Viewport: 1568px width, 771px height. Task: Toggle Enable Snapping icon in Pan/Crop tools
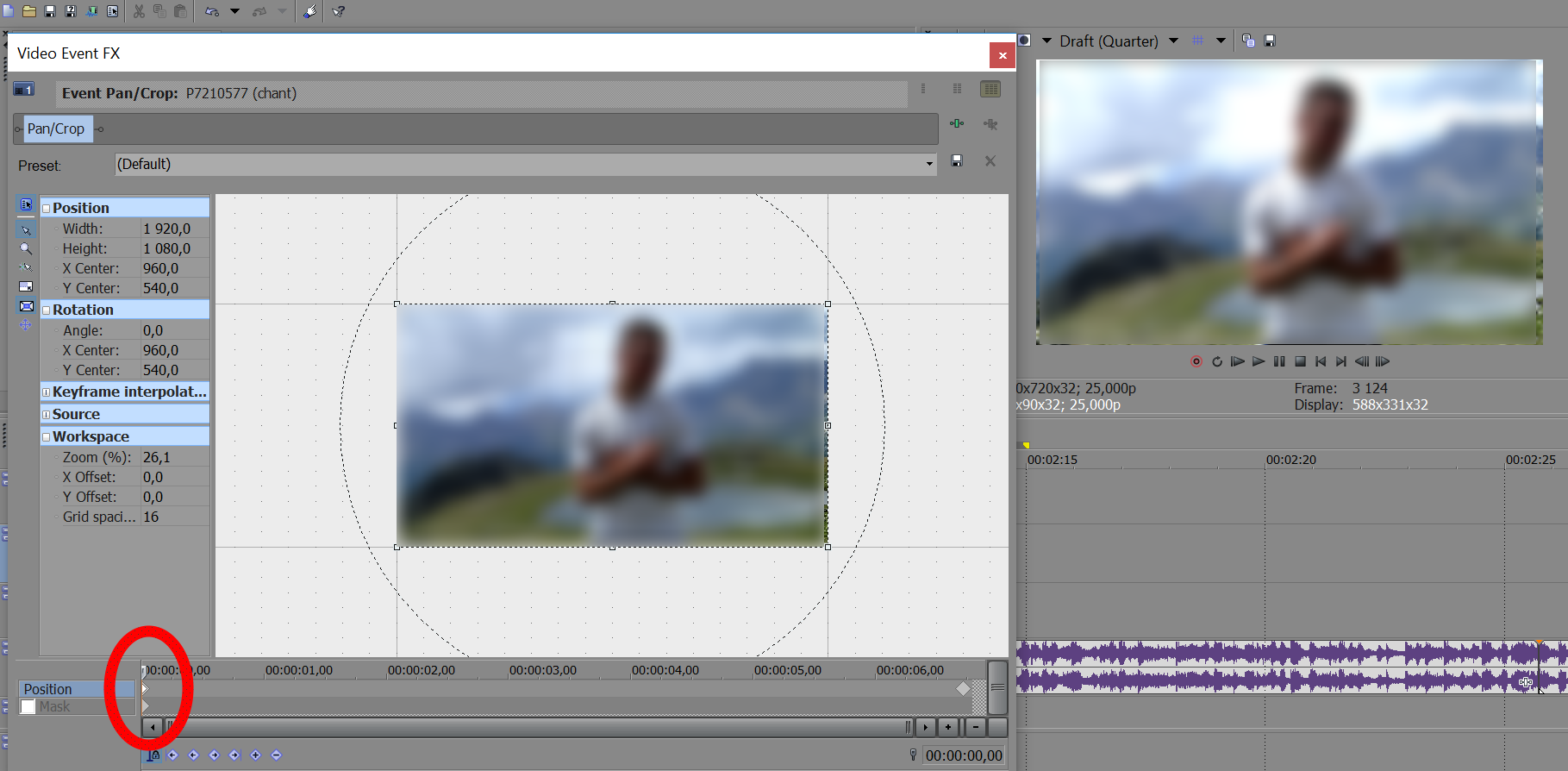coord(26,267)
